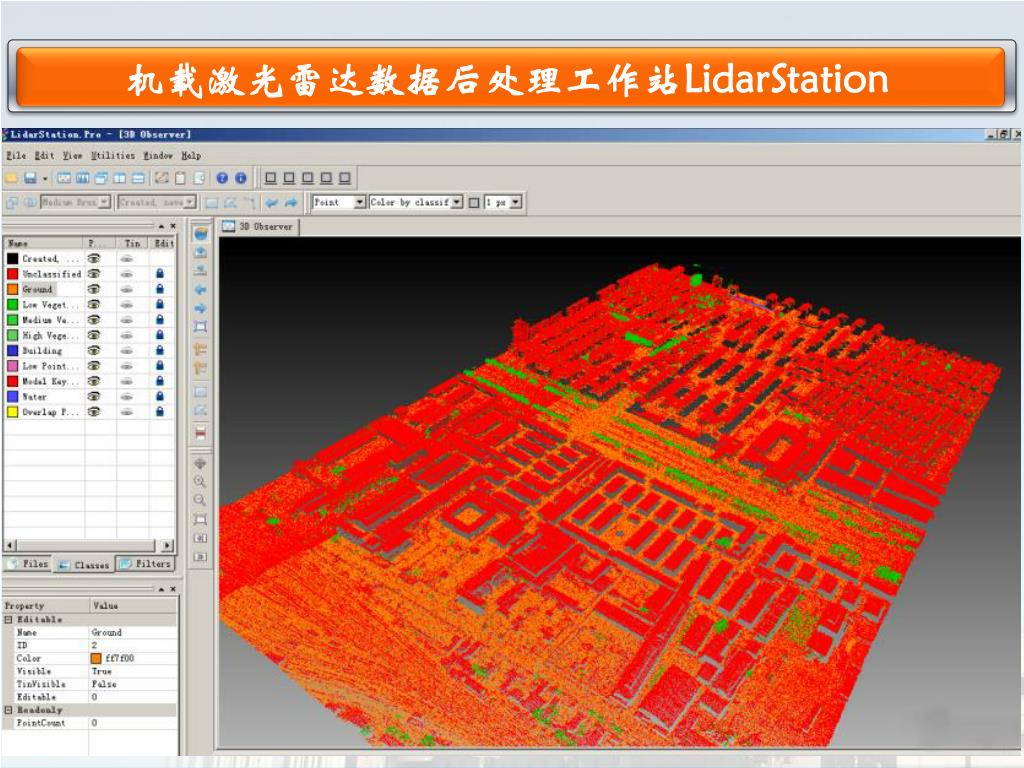This screenshot has width=1024, height=768.
Task: Click the yellow Open file toolbar icon
Action: 12,178
